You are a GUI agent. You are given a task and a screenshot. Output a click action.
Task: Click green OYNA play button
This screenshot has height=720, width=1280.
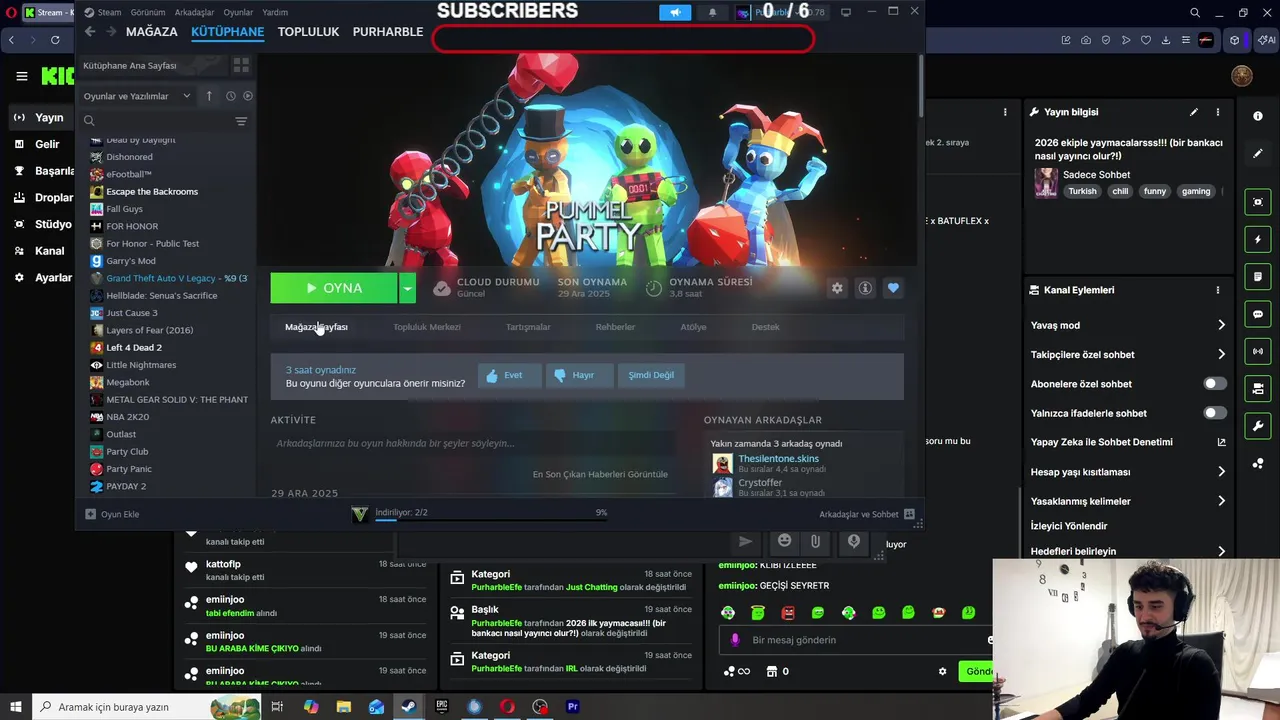pos(334,288)
